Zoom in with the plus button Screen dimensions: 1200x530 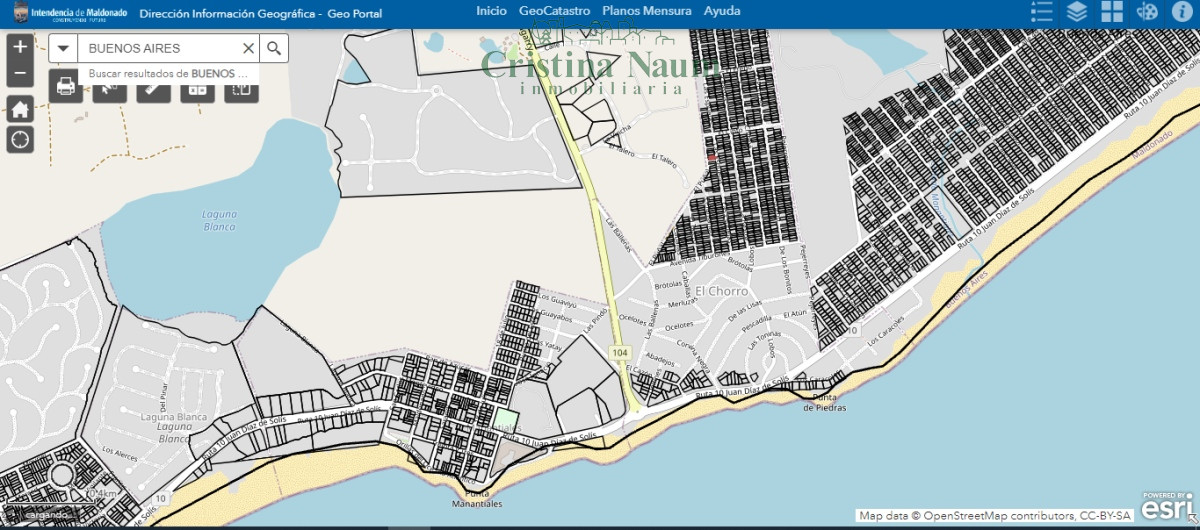pos(20,47)
